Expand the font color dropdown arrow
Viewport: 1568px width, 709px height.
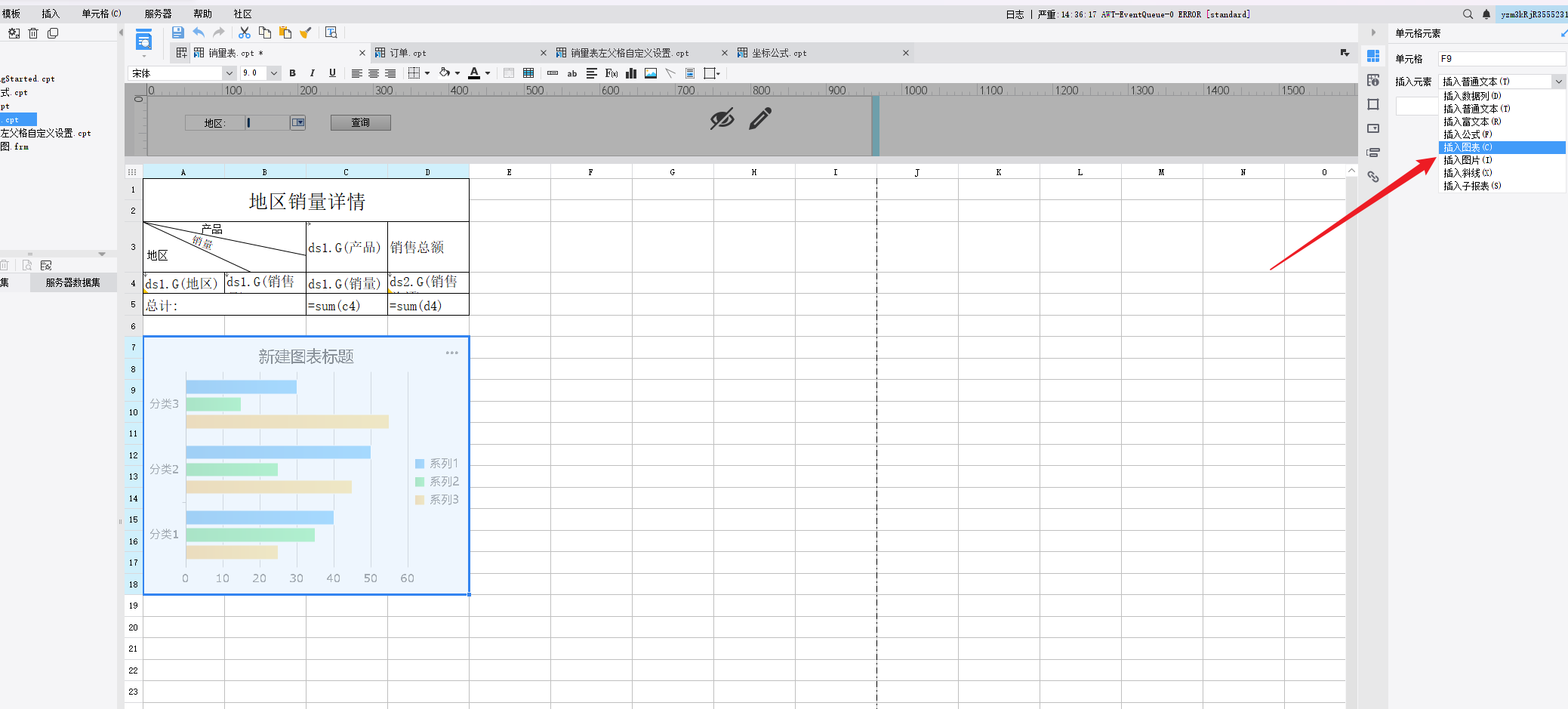(488, 73)
